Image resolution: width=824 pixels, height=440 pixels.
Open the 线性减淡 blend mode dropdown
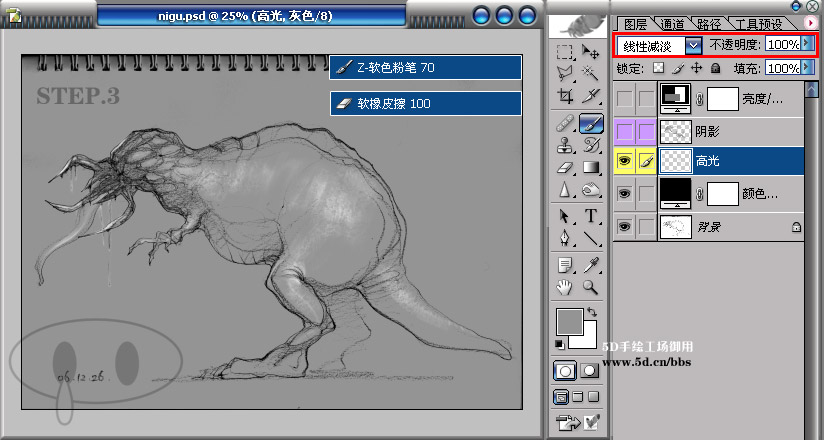click(x=694, y=46)
